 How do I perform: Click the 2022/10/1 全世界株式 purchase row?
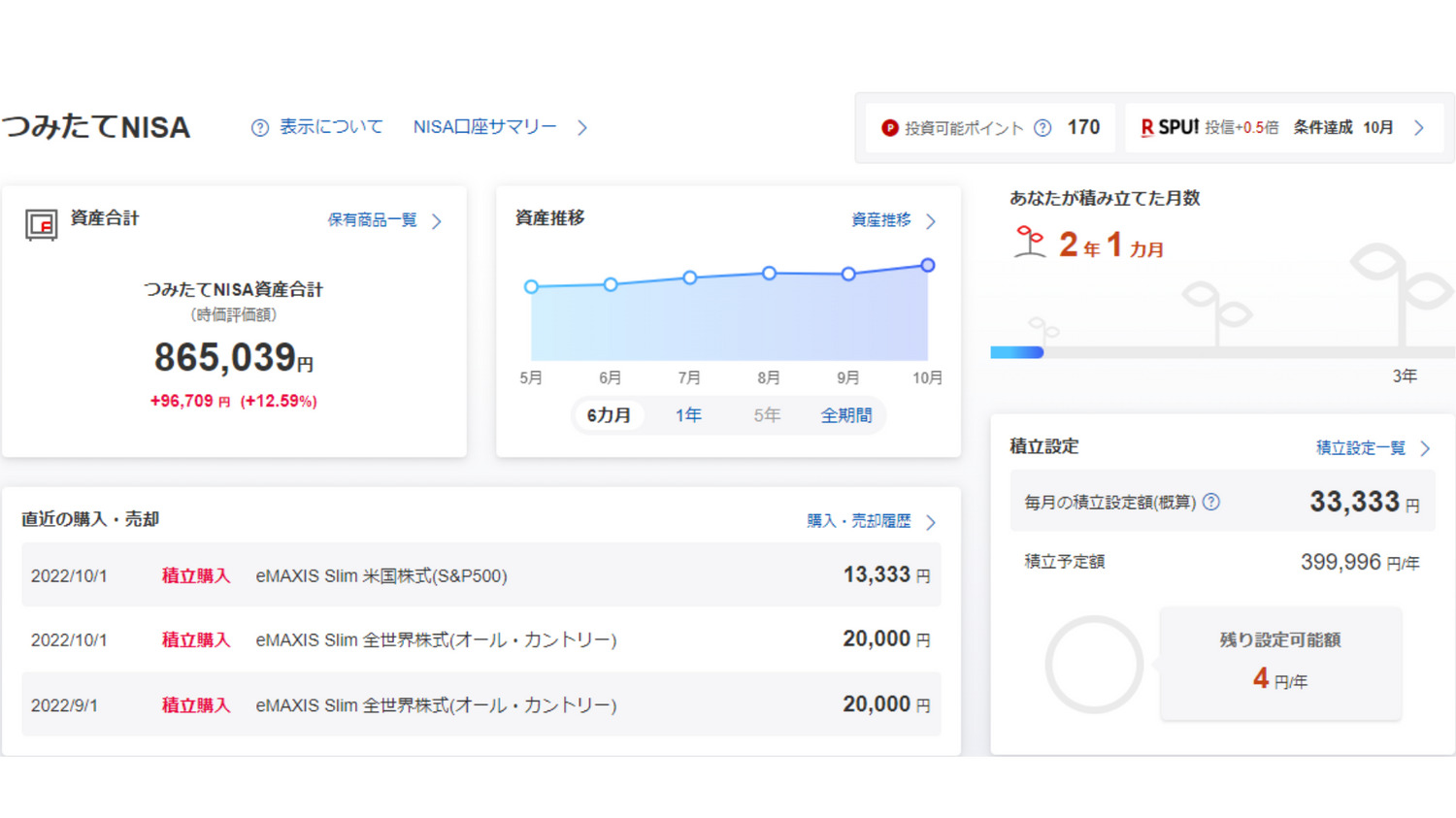481,639
